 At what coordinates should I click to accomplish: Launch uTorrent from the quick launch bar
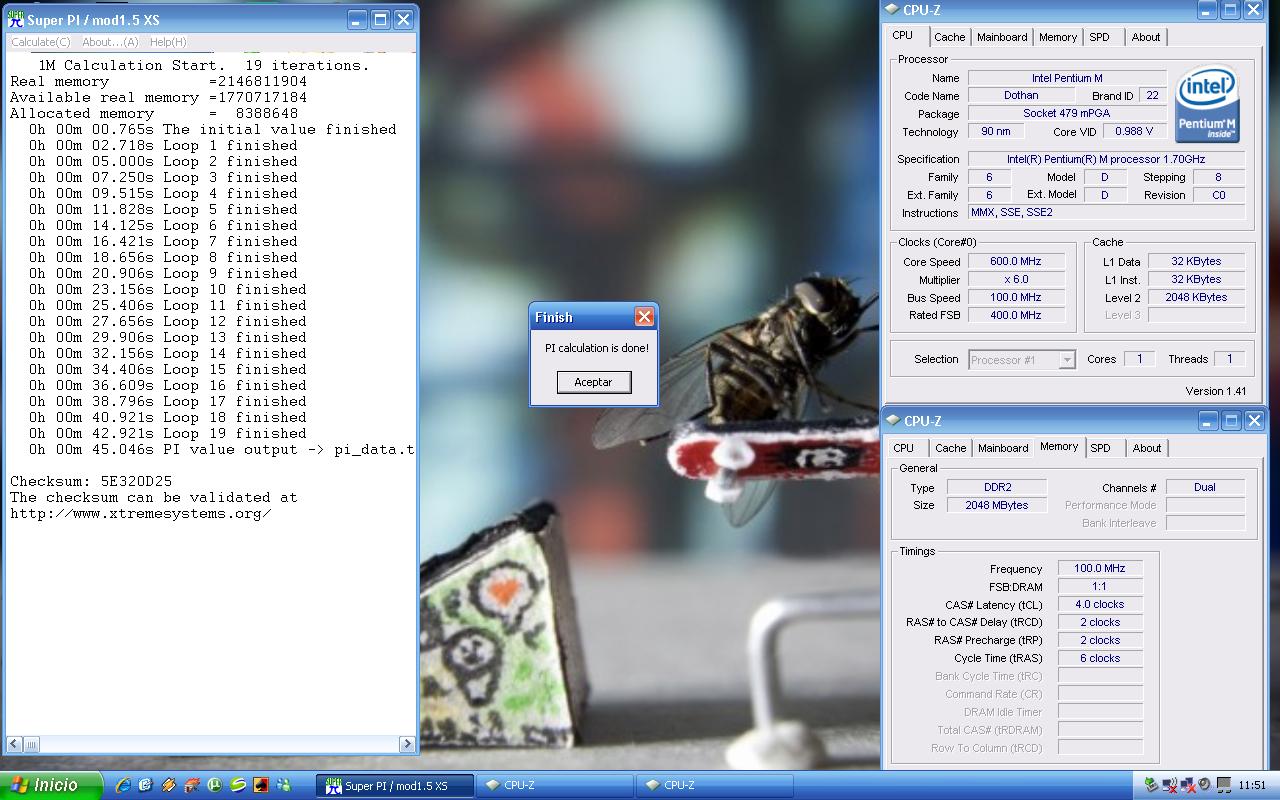tap(215, 785)
